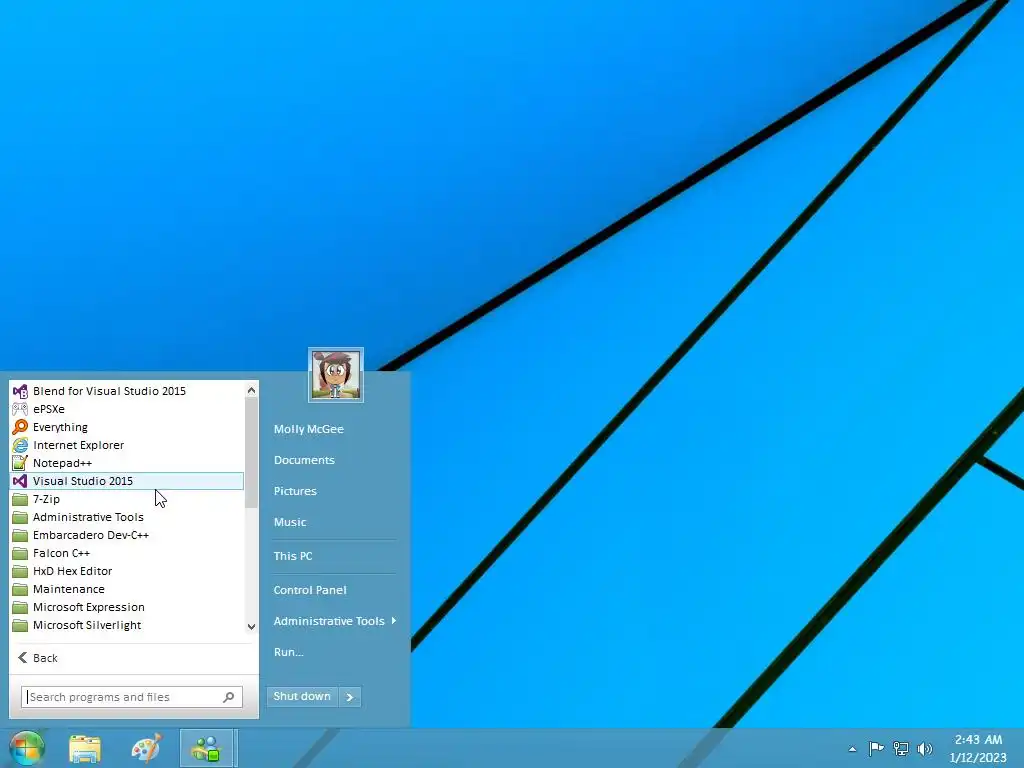Open the Falcon C++ folder label

click(61, 553)
